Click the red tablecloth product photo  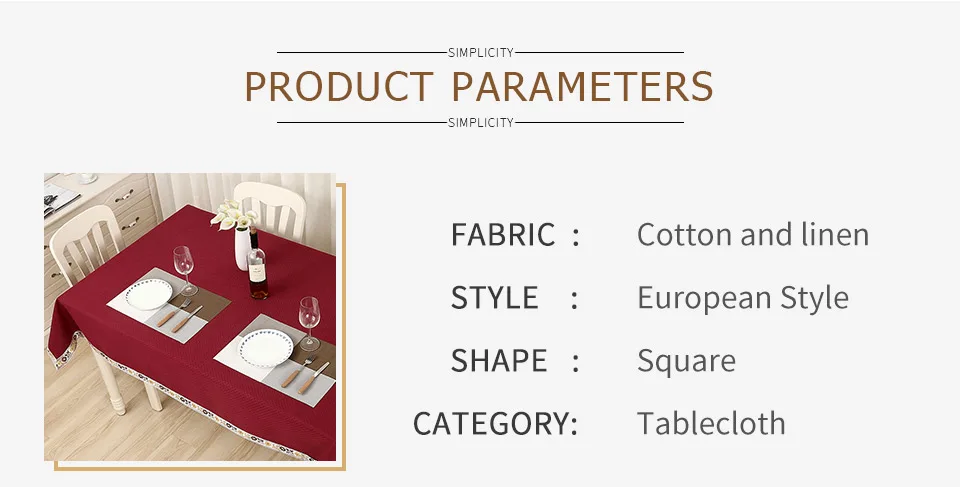[x=190, y=317]
